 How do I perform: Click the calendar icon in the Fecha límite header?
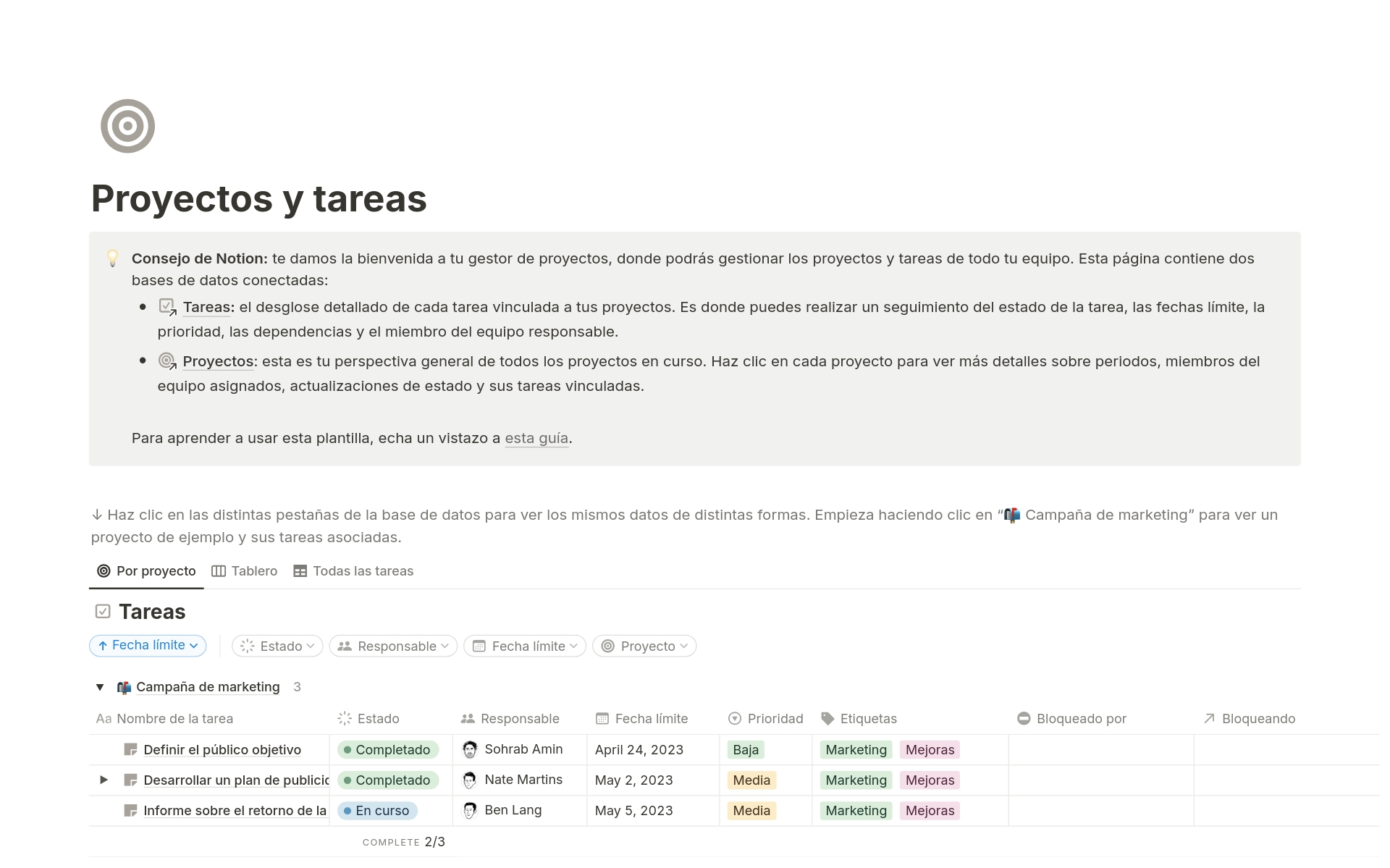[602, 718]
